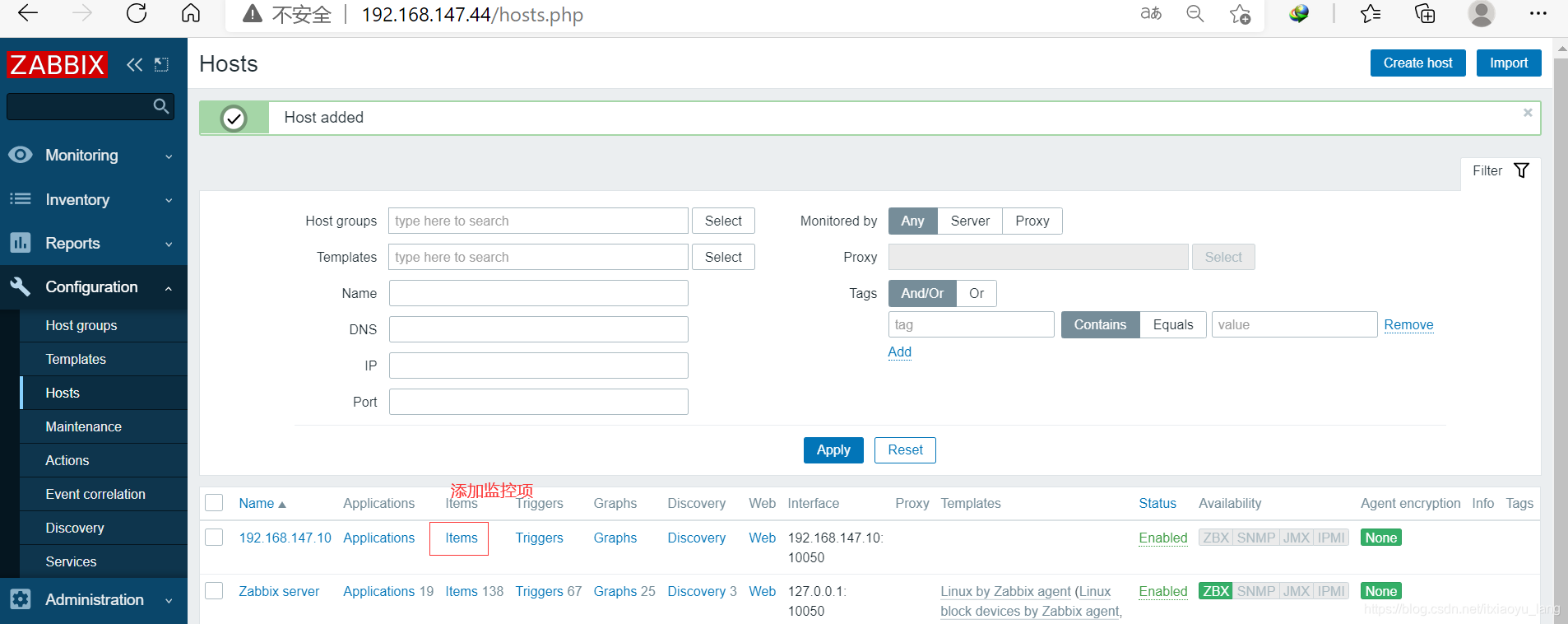1568x624 pixels.
Task: Add this page to favorites star icon
Action: coord(1240,14)
